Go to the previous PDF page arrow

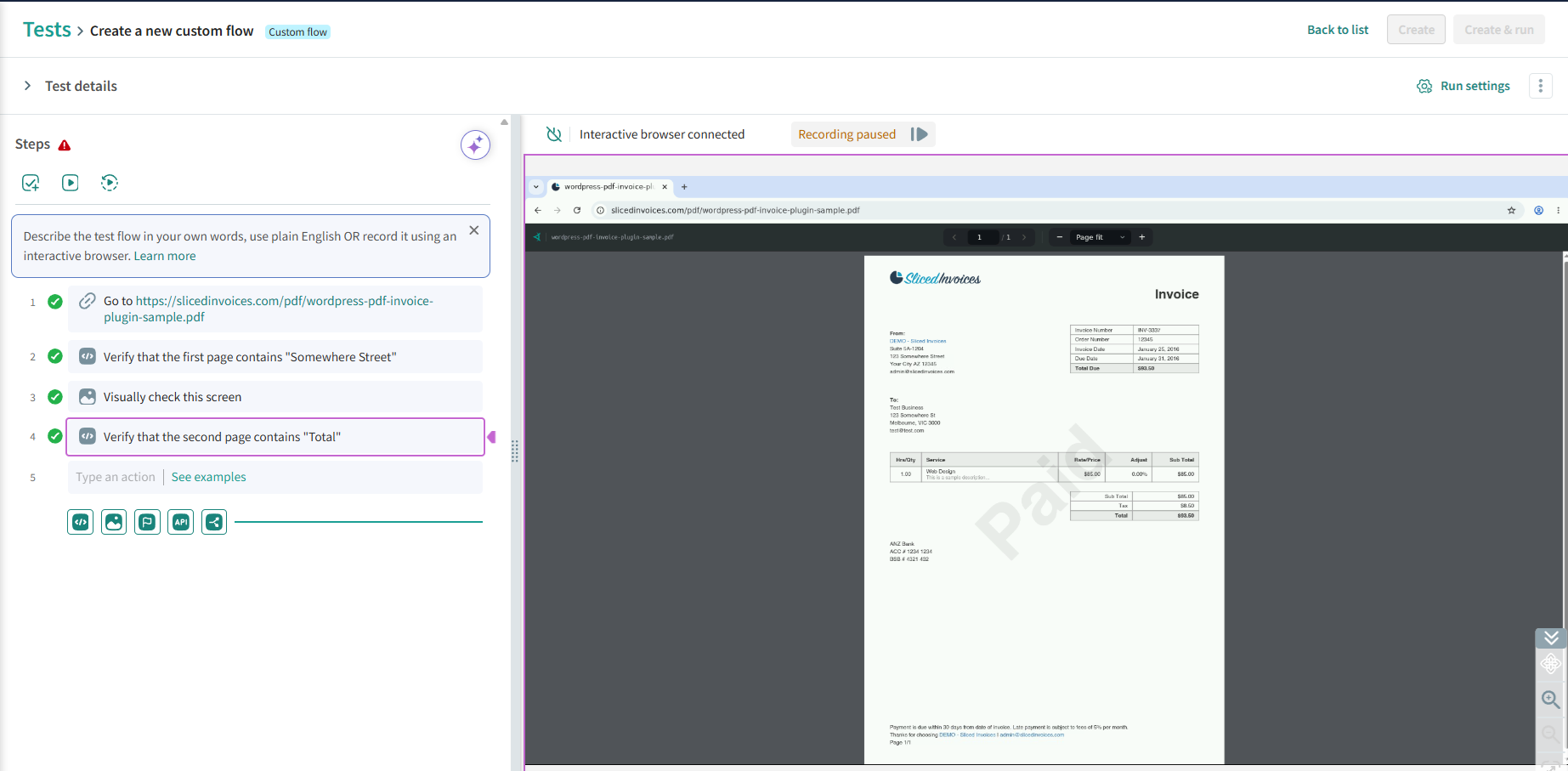(x=954, y=237)
